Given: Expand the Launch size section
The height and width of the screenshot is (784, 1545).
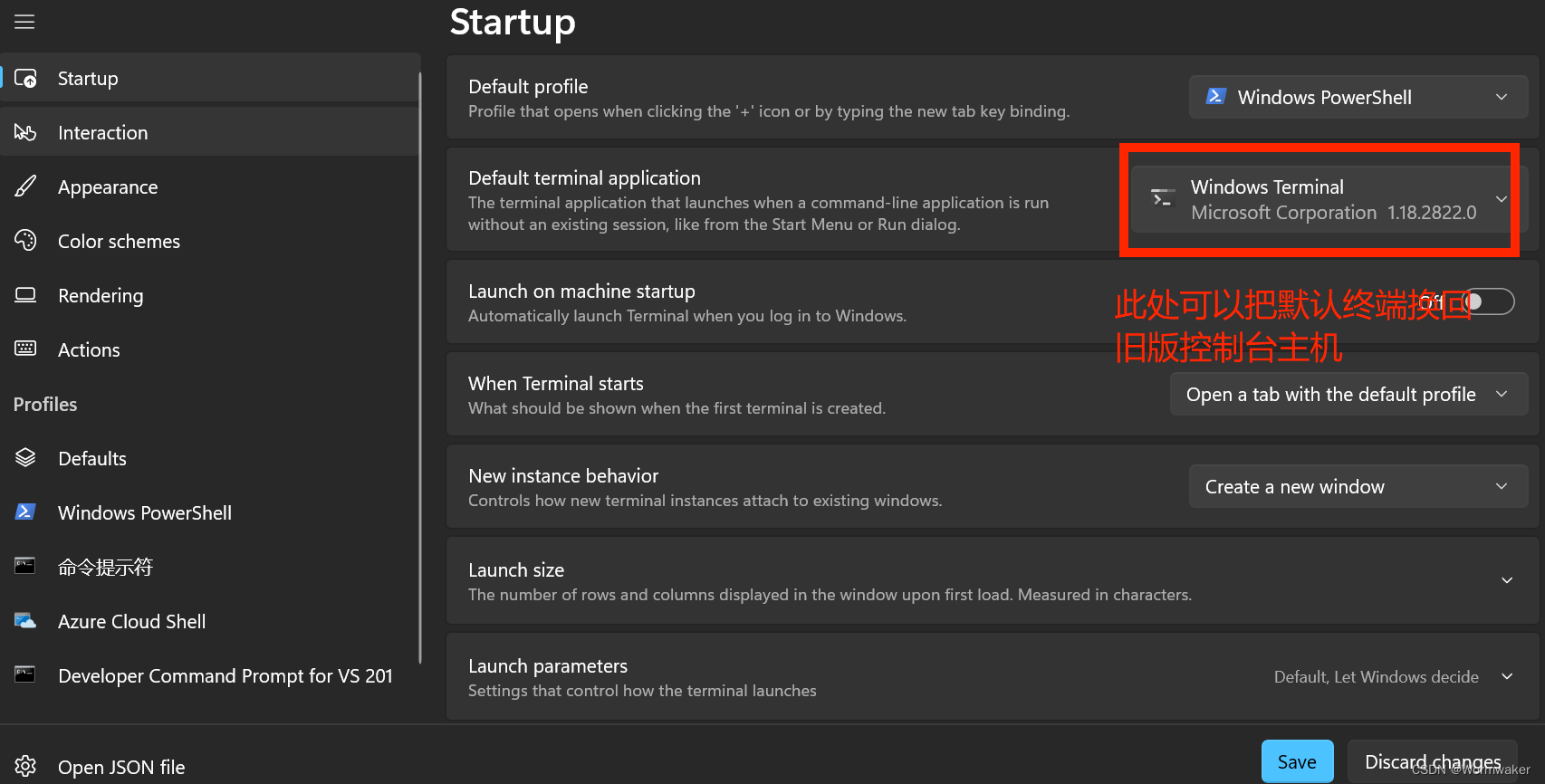Looking at the screenshot, I should click(993, 581).
